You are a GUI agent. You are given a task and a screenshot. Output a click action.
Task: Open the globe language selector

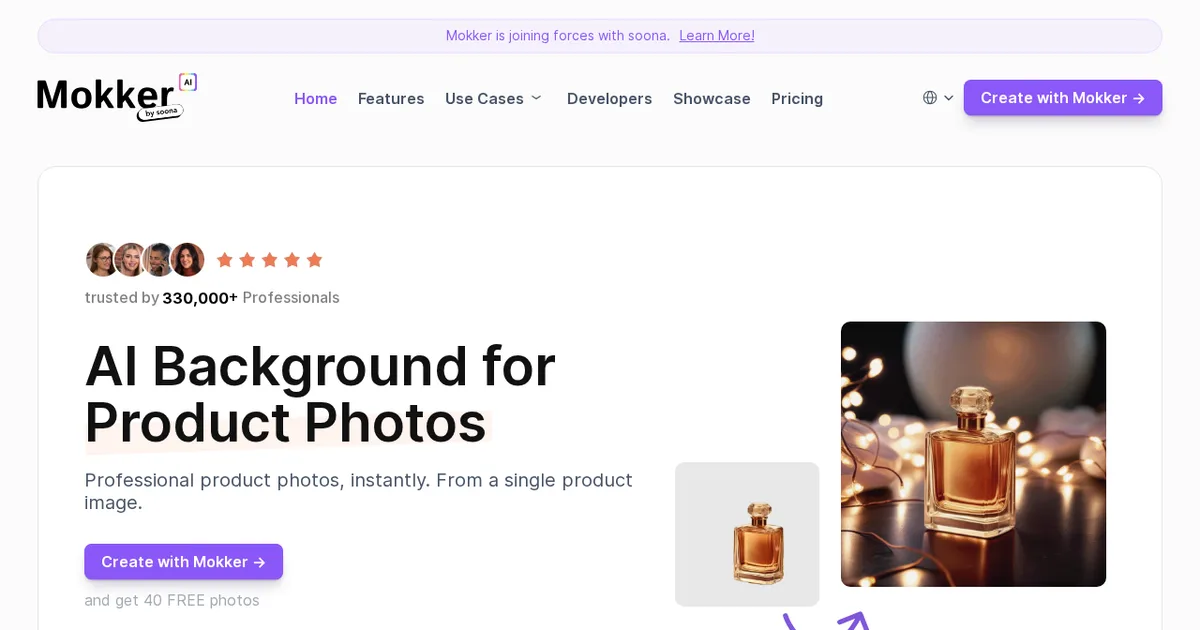pyautogui.click(x=930, y=98)
